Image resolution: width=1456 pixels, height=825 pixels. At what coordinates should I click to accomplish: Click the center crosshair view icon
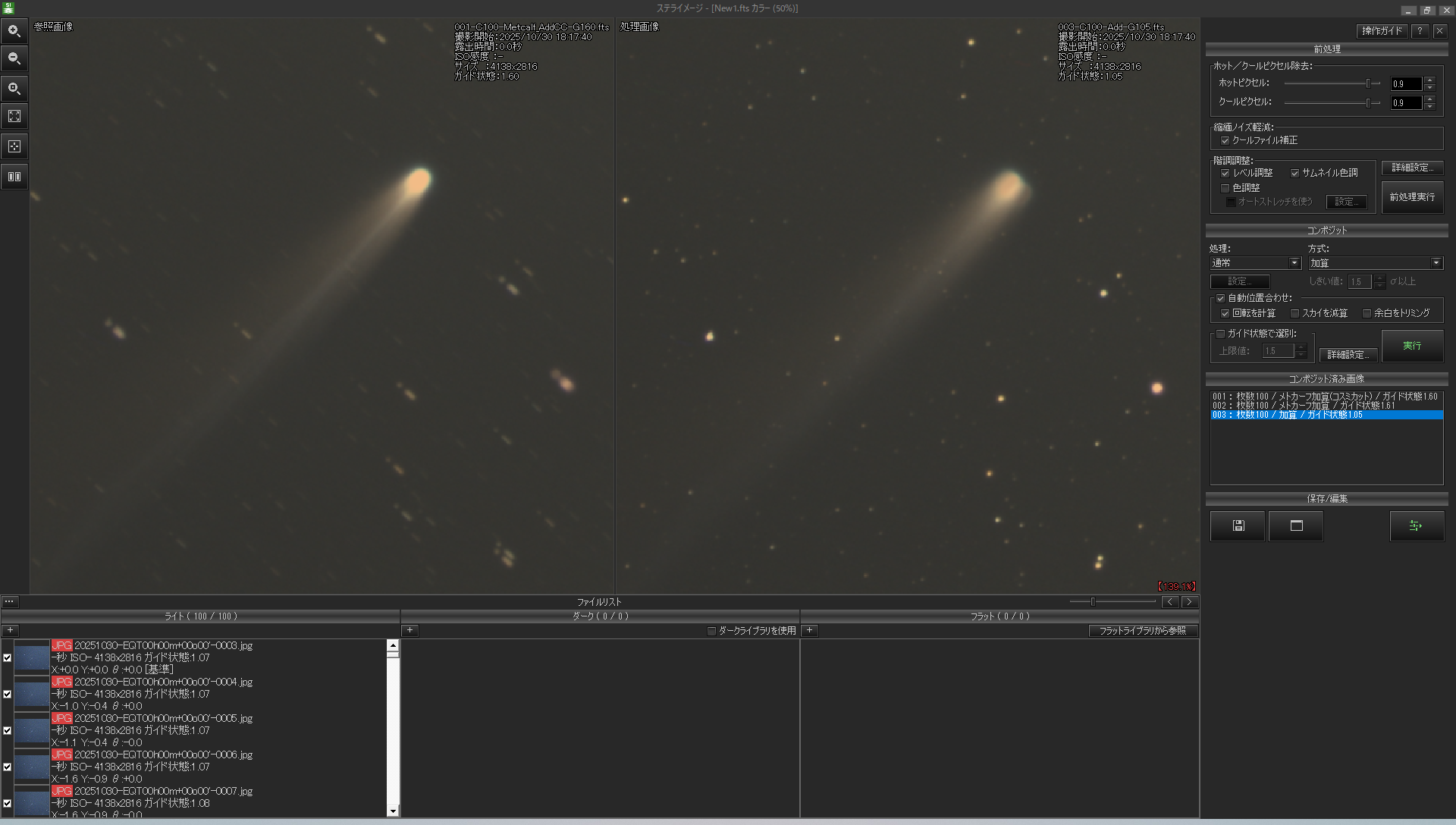pyautogui.click(x=14, y=146)
